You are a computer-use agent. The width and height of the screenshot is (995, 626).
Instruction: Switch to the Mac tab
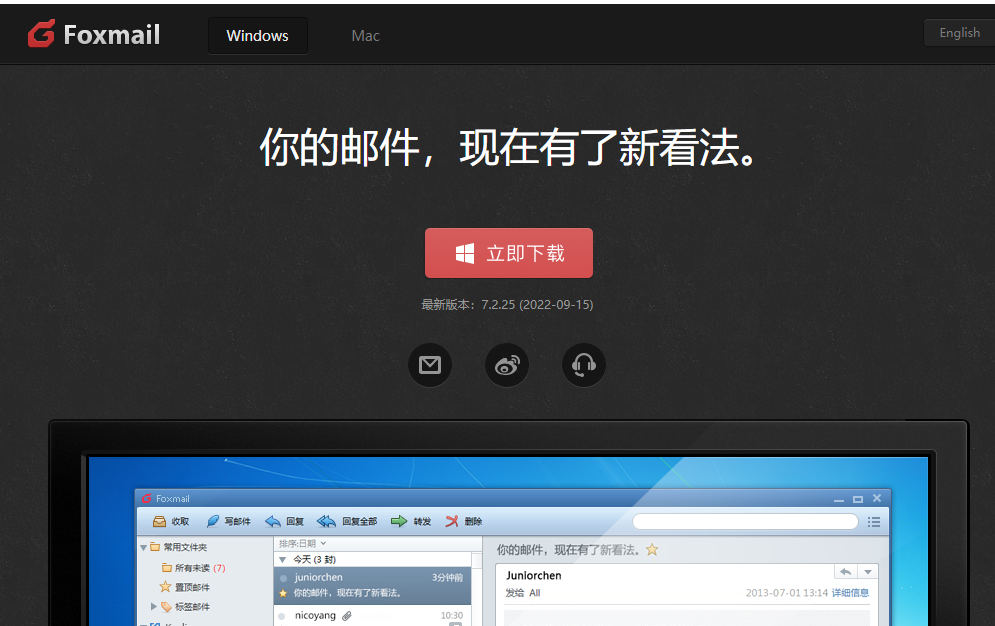coord(366,36)
